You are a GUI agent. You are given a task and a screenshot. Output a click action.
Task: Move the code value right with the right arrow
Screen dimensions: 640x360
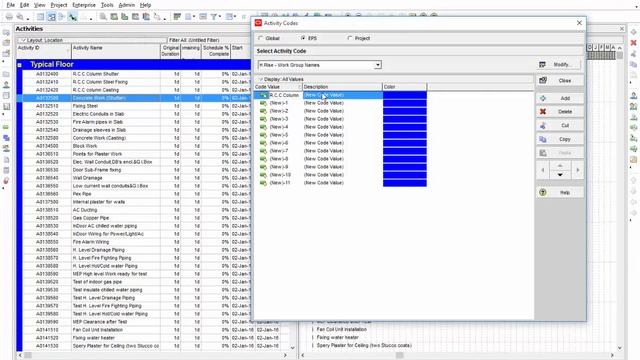pyautogui.click(x=578, y=170)
